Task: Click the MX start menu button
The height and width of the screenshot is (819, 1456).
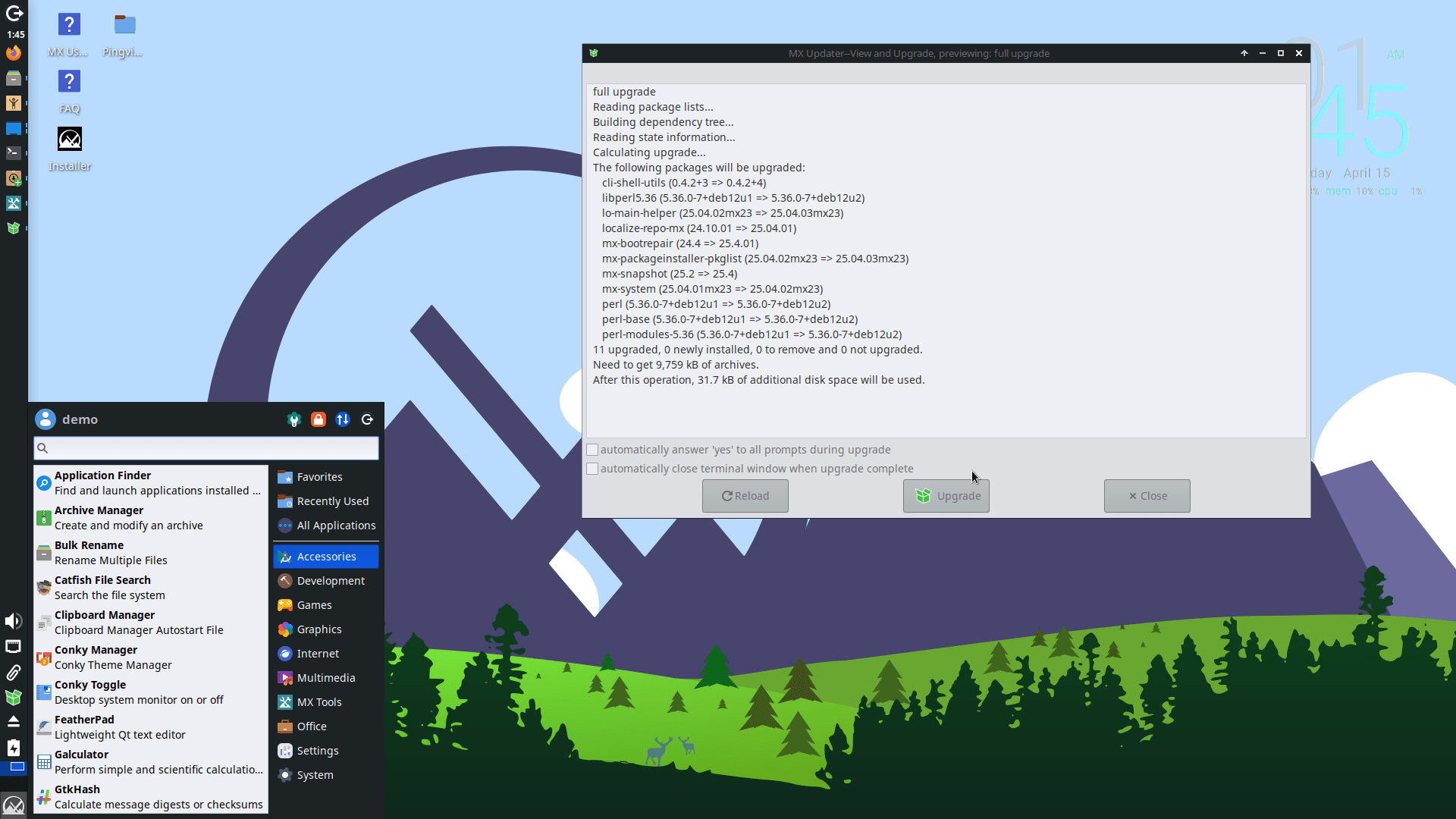Action: 14,805
